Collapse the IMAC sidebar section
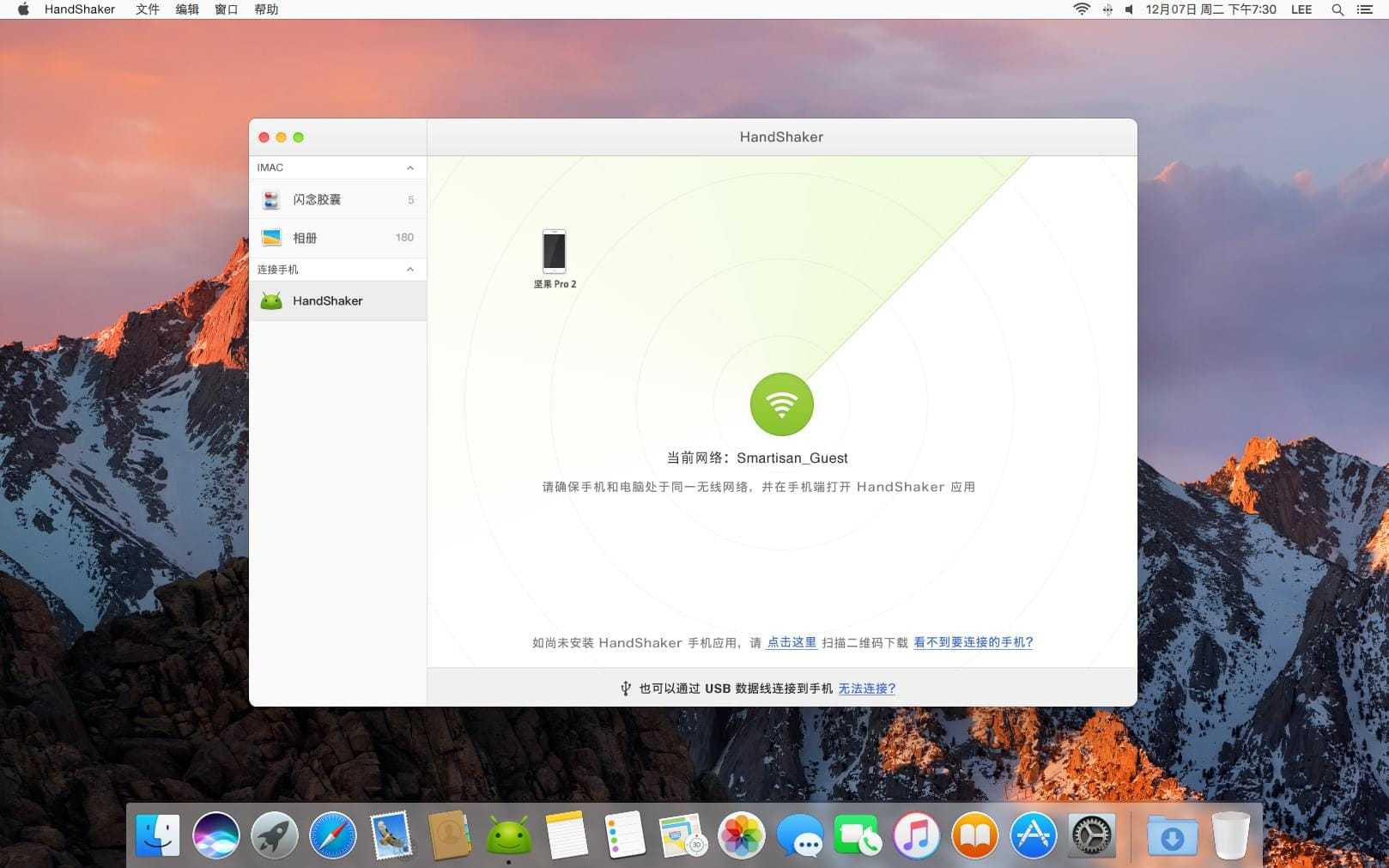 tap(410, 167)
